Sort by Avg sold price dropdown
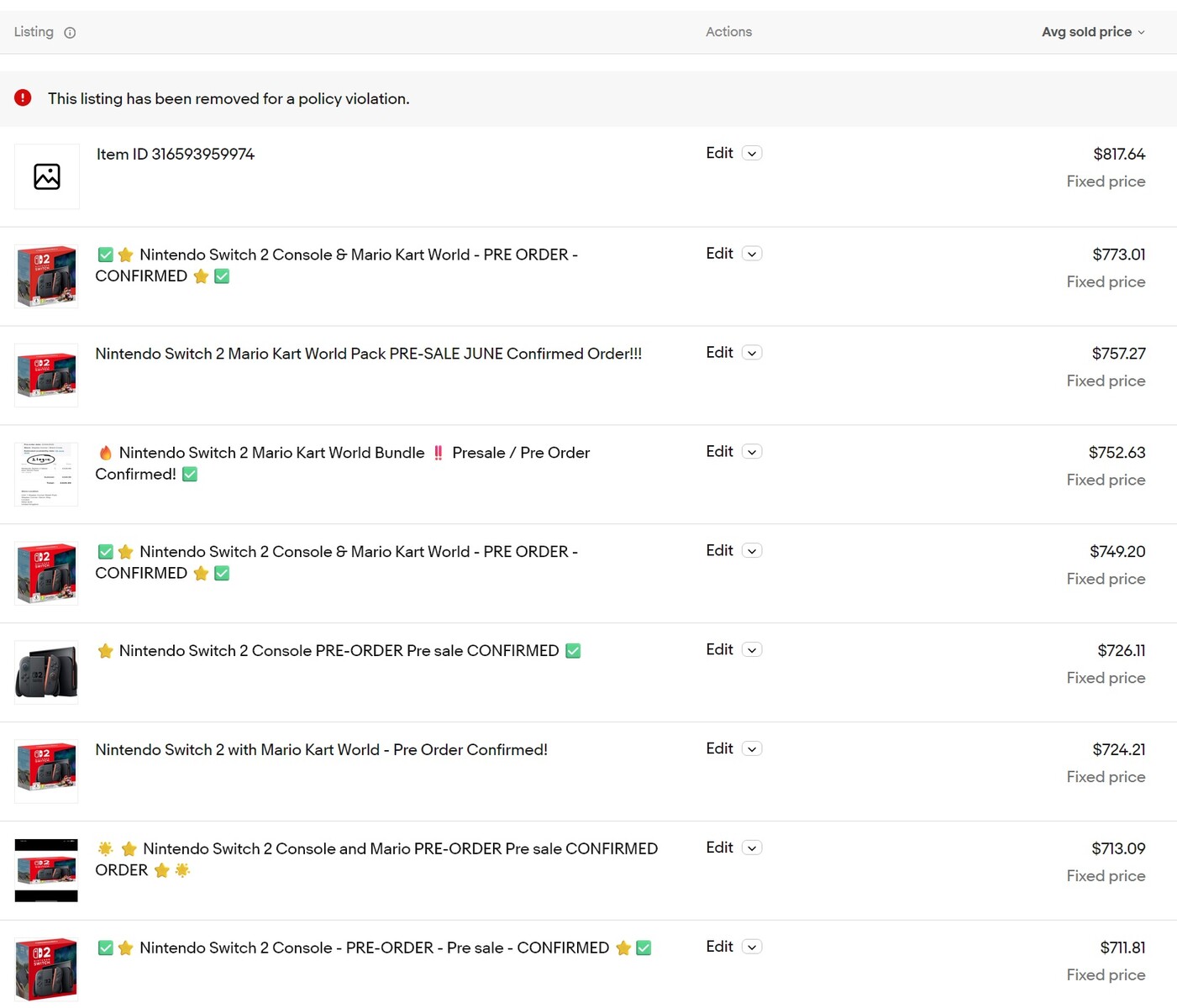This screenshot has height=1008, width=1177. click(1093, 32)
